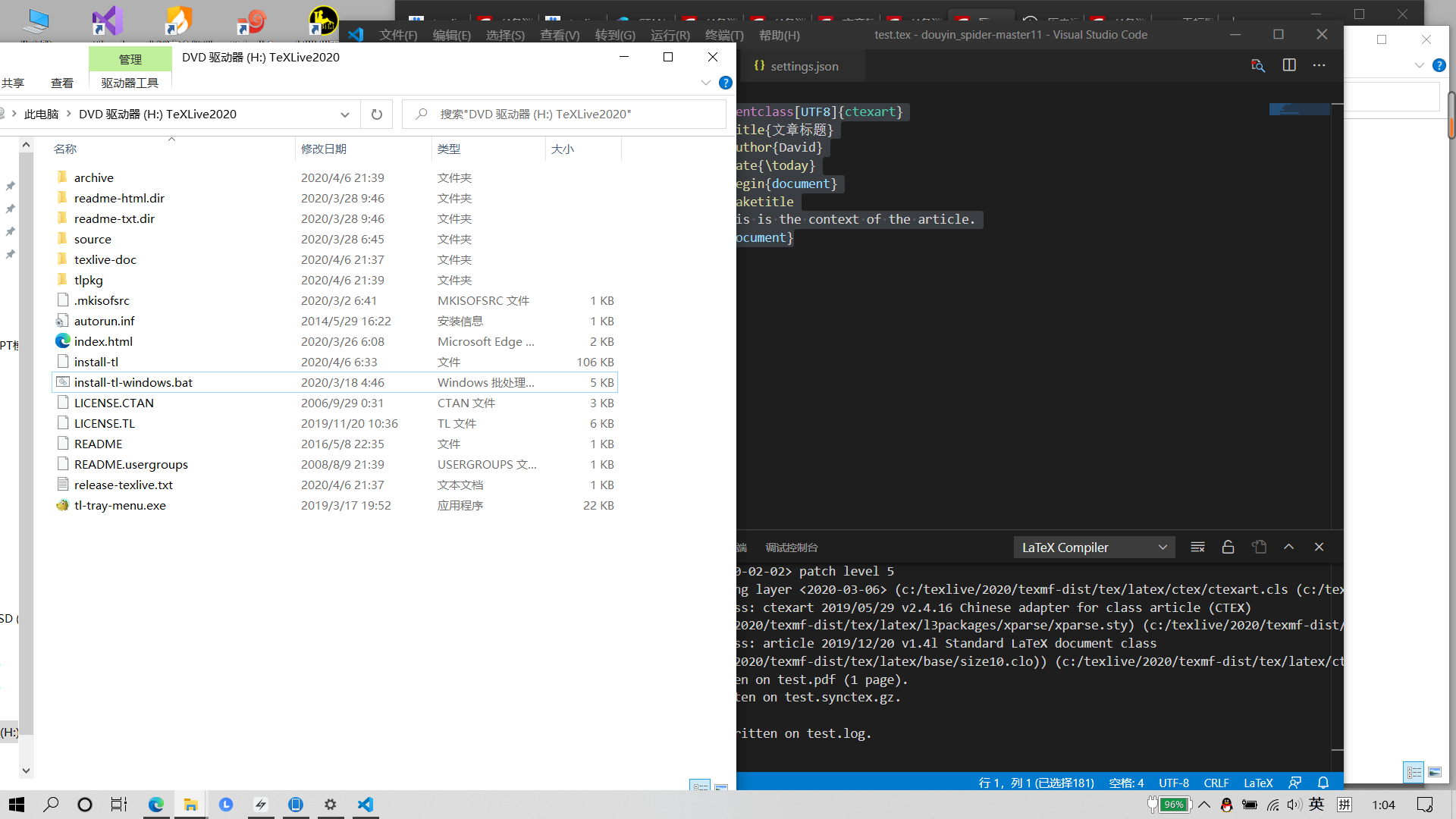Open more actions menu in editor title bar
Screen dimensions: 1456x819
1319,66
